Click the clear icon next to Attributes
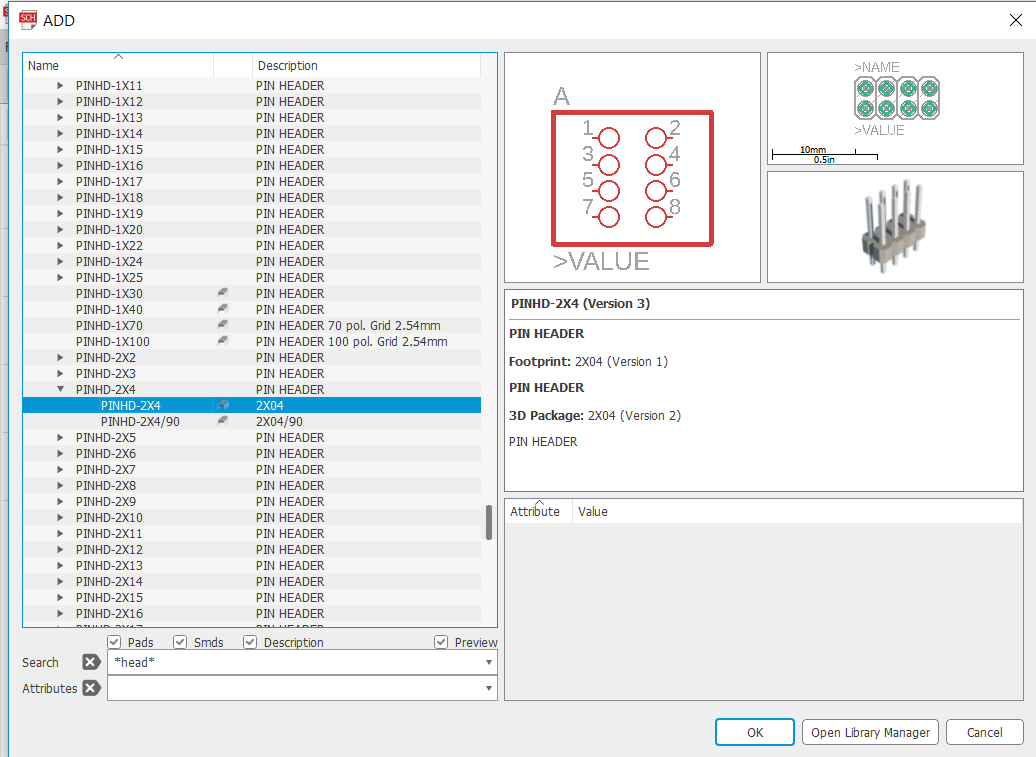This screenshot has height=757, width=1036. pyautogui.click(x=90, y=688)
